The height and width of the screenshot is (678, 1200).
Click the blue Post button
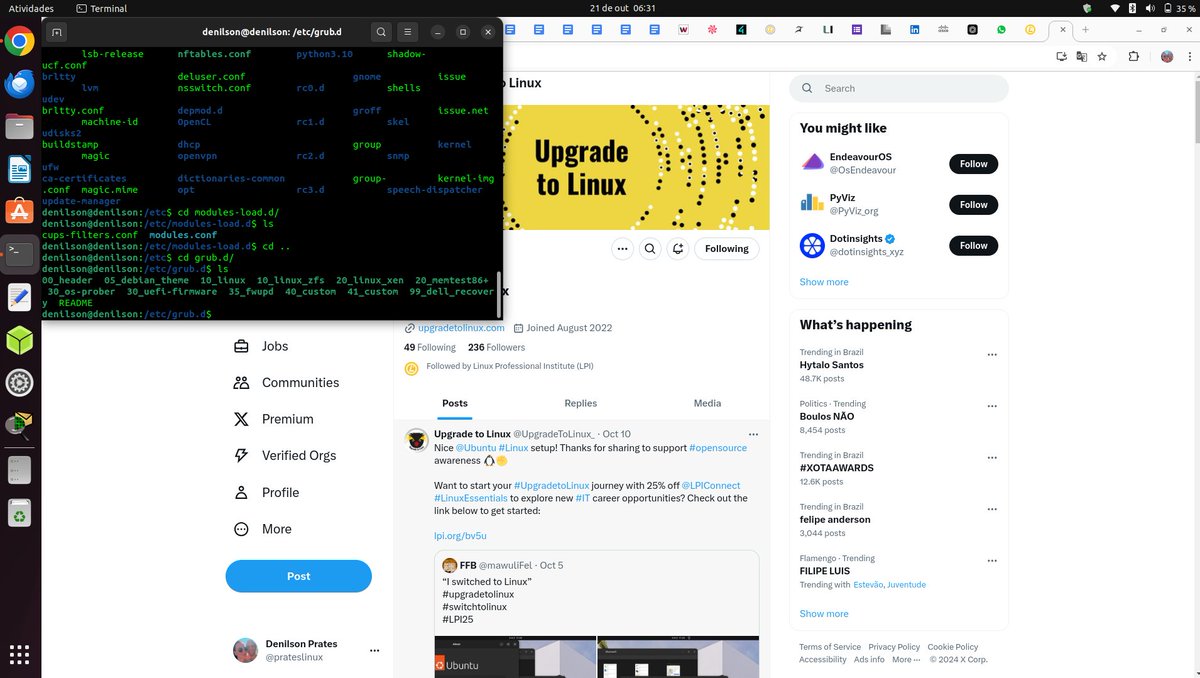coord(298,576)
